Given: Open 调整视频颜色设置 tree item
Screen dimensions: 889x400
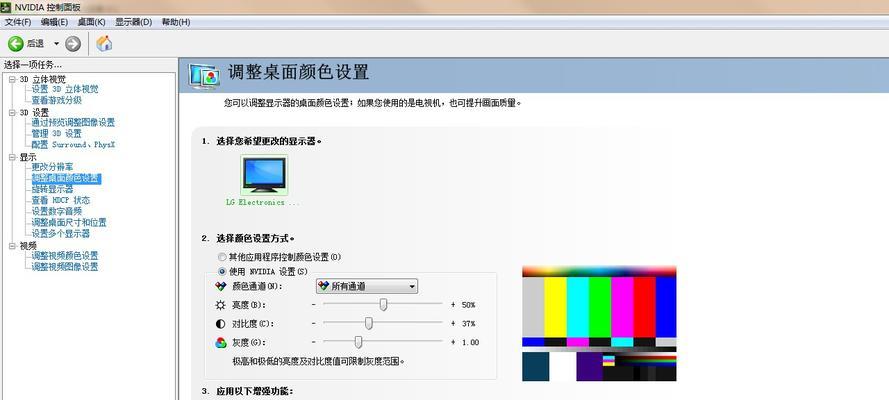Looking at the screenshot, I should coord(65,256).
